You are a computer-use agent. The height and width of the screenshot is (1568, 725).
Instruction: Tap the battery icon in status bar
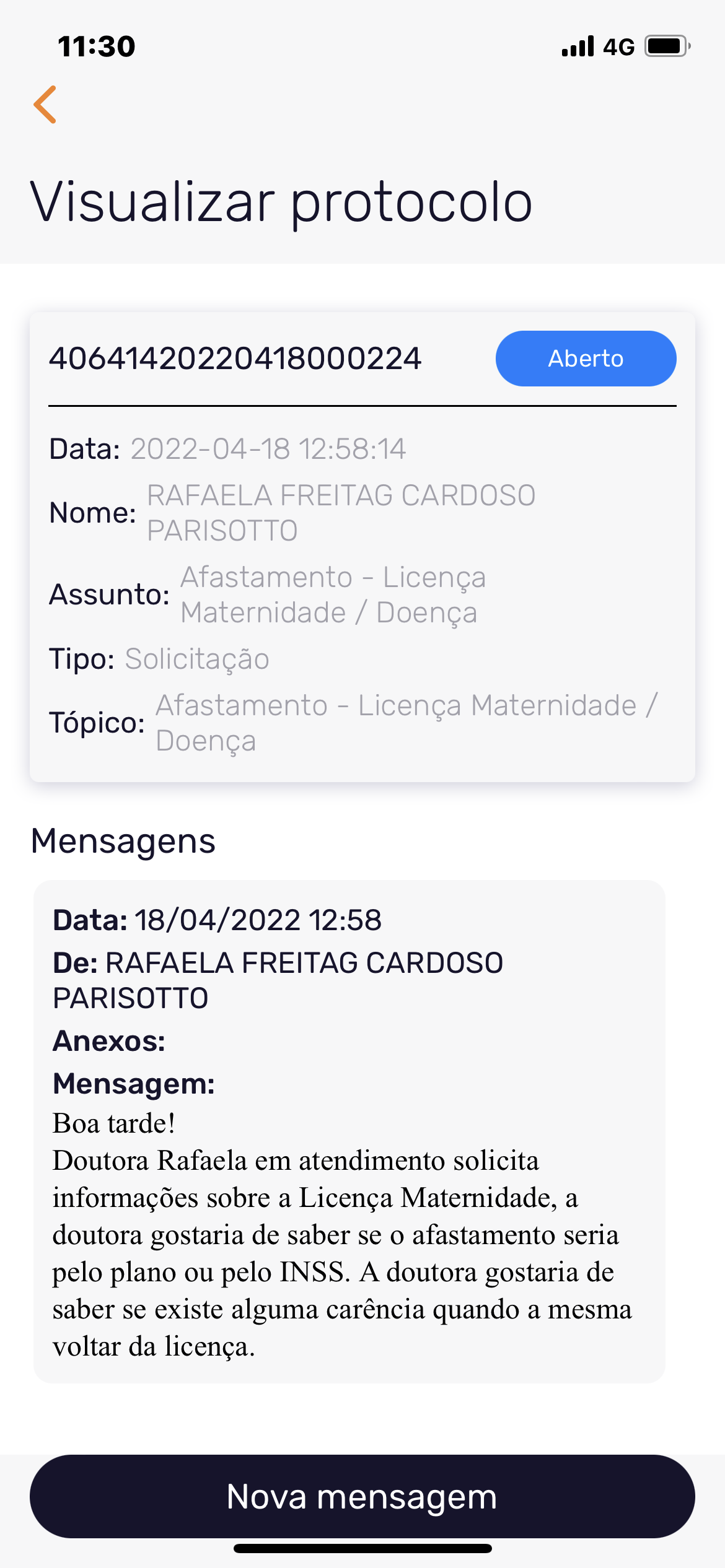click(x=667, y=46)
